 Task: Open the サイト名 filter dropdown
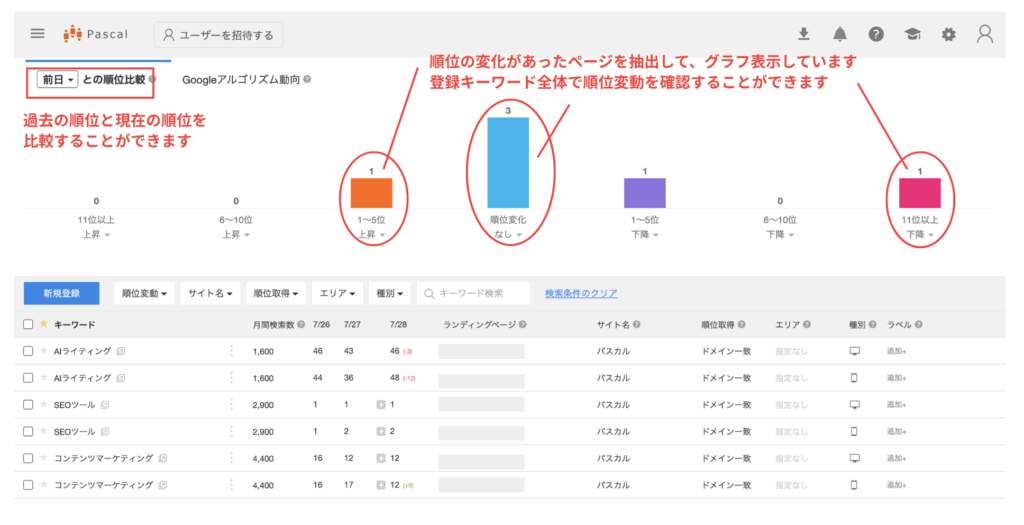coord(210,293)
